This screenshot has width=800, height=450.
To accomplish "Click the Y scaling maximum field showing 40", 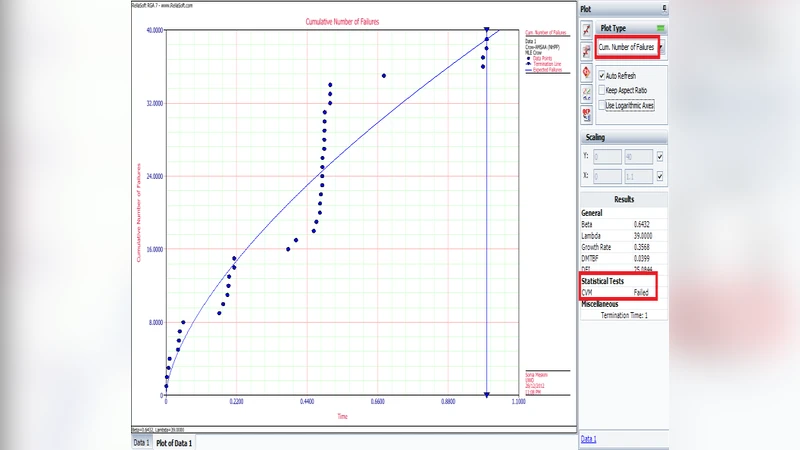I will click(x=639, y=157).
